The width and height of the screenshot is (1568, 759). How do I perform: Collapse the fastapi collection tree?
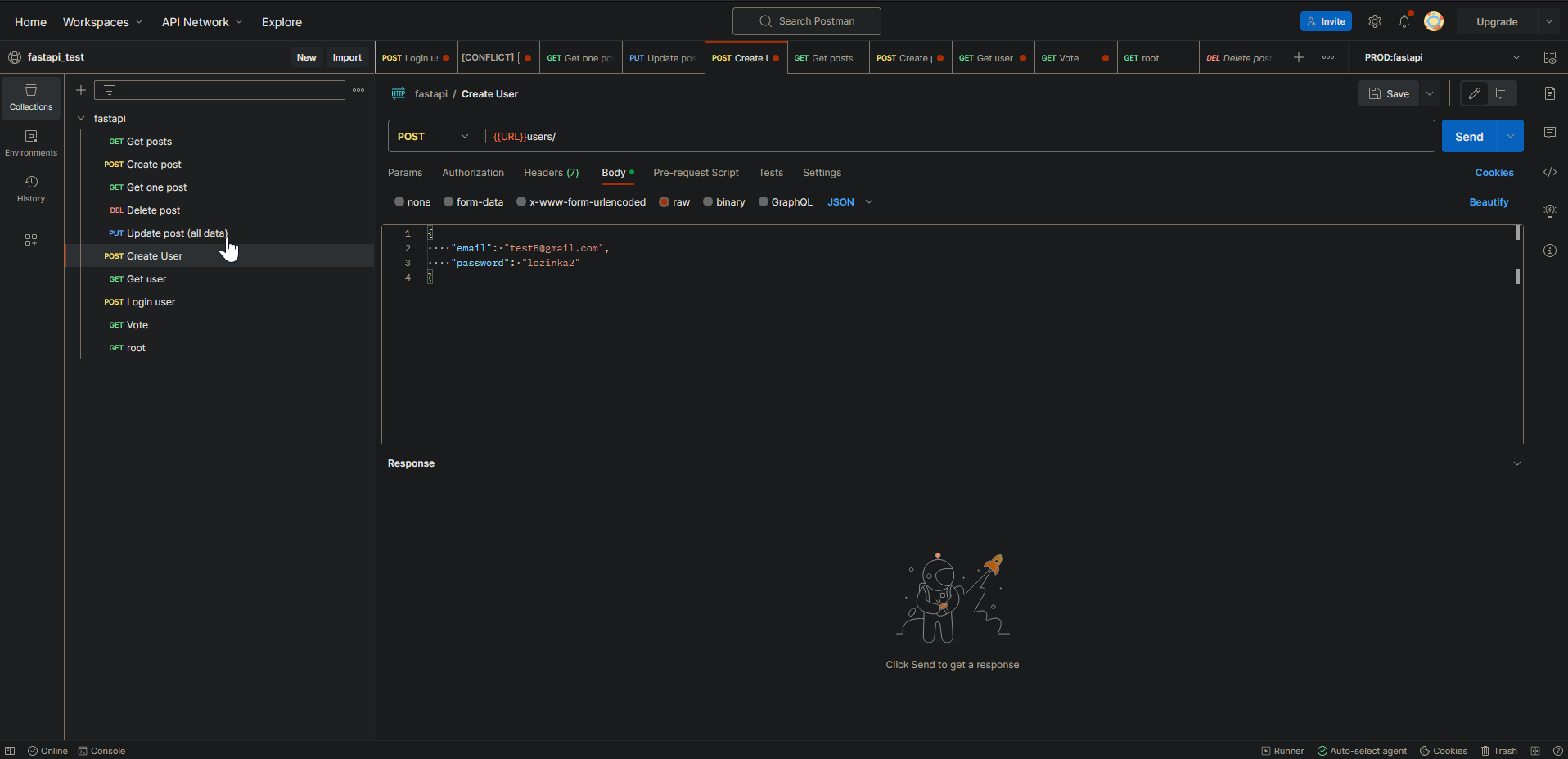coord(80,118)
